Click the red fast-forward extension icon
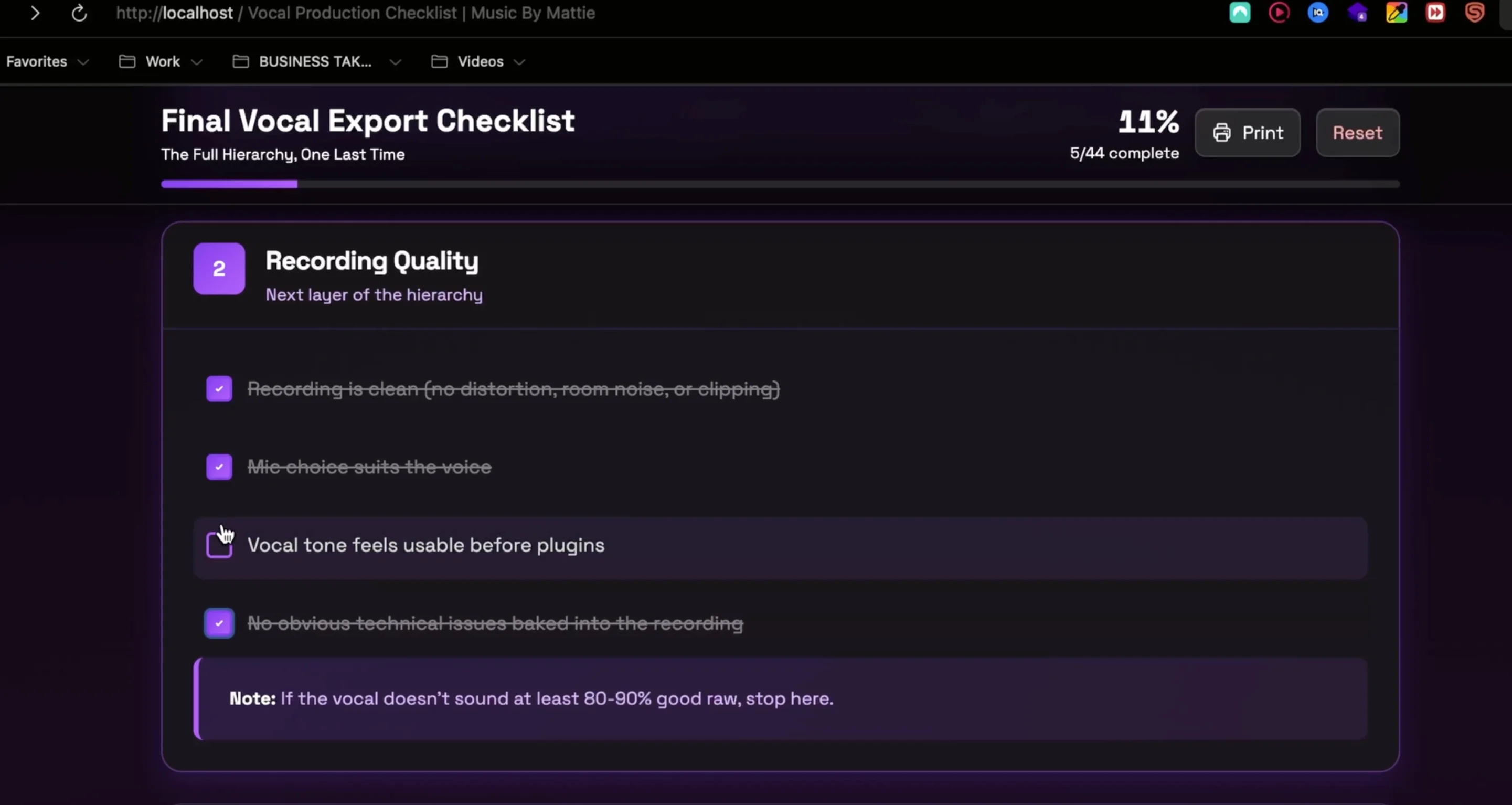 pos(1435,12)
